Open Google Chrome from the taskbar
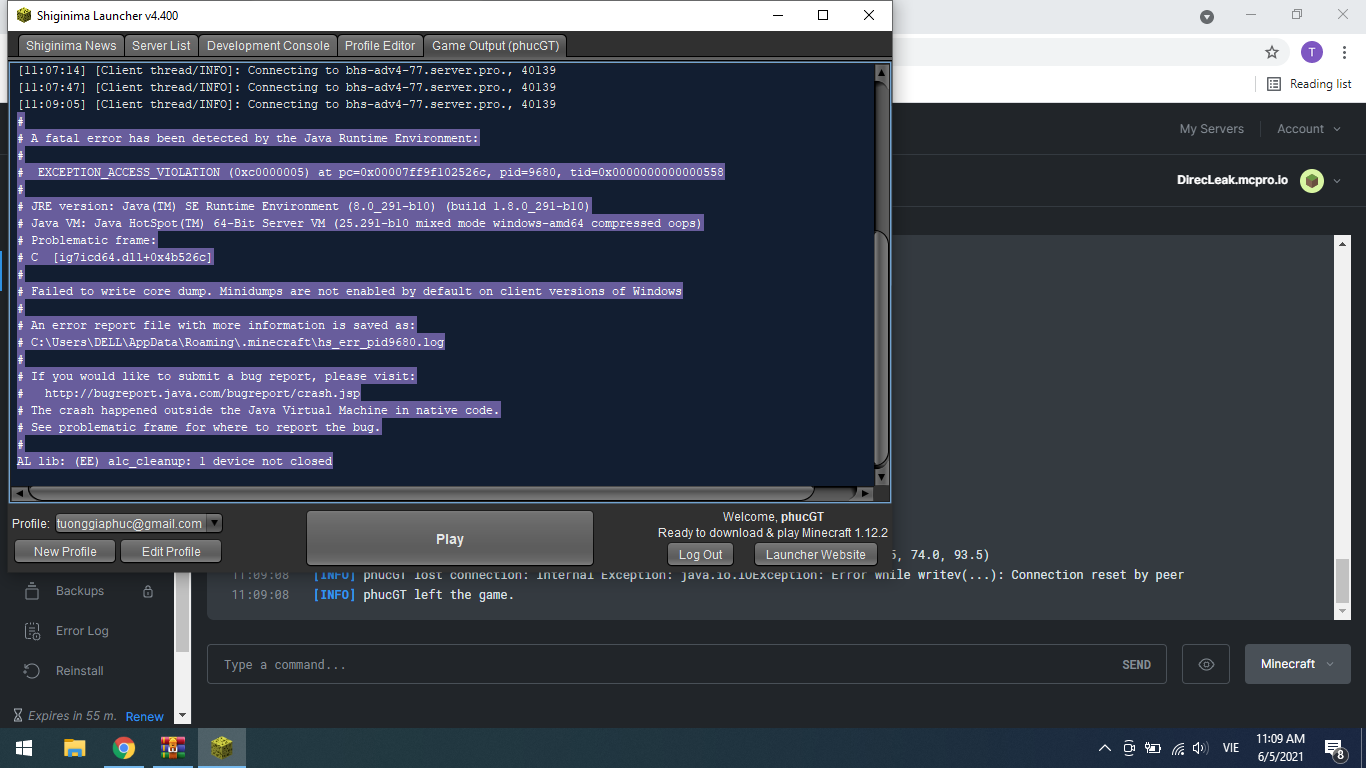Viewport: 1366px width, 768px height. click(124, 748)
